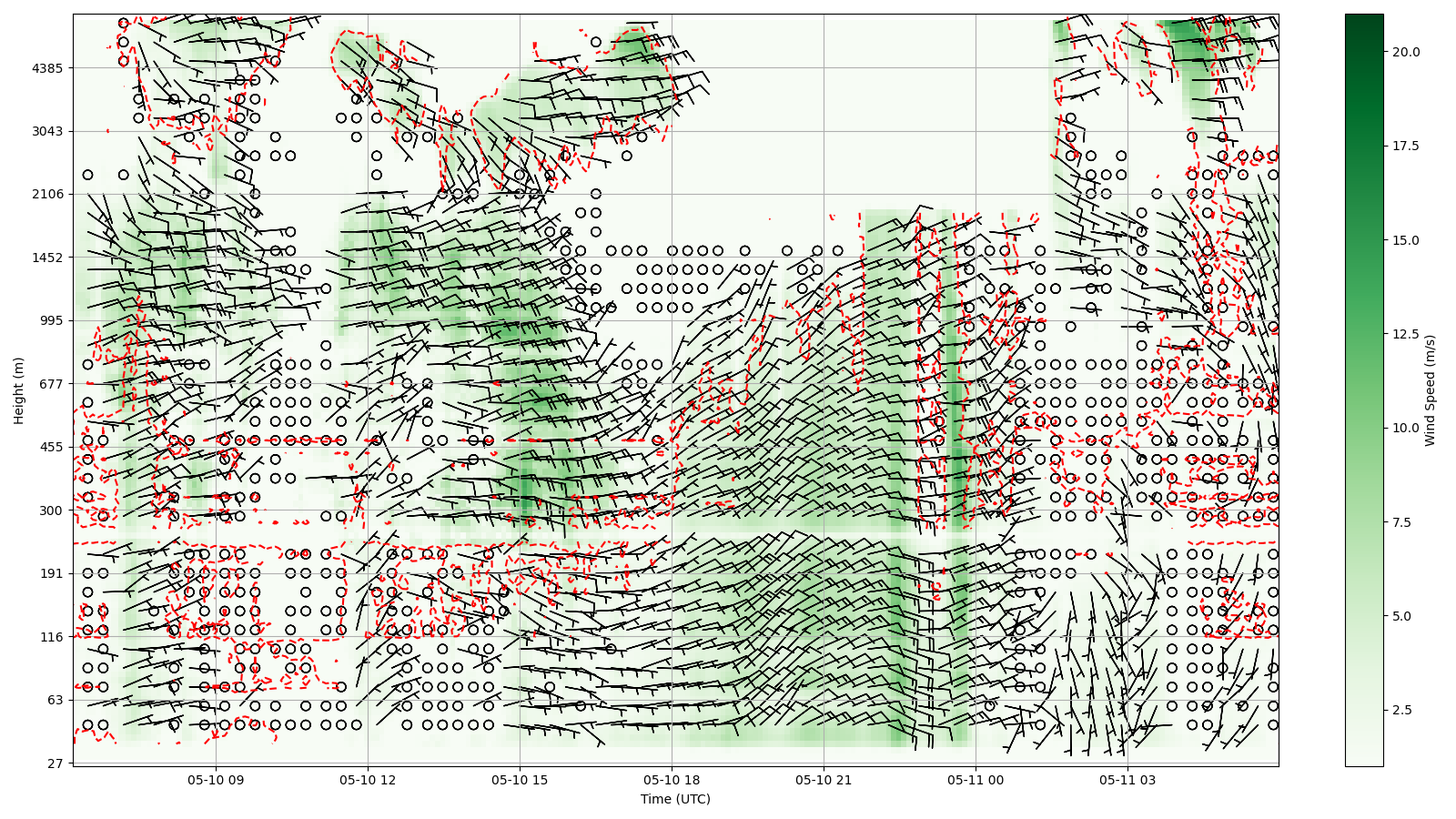Choose the 05-11 03 time tick label
The image size is (1456, 819).
pyautogui.click(x=1127, y=780)
